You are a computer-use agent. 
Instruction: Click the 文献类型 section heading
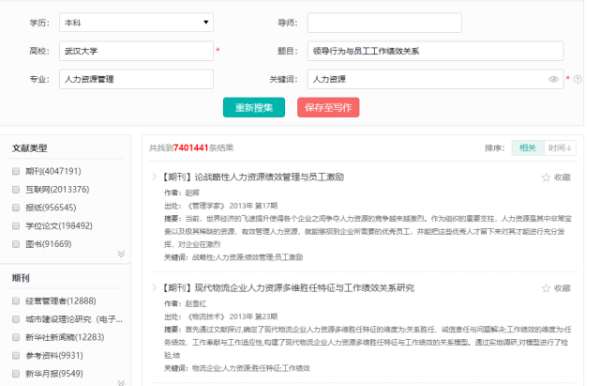tap(29, 148)
